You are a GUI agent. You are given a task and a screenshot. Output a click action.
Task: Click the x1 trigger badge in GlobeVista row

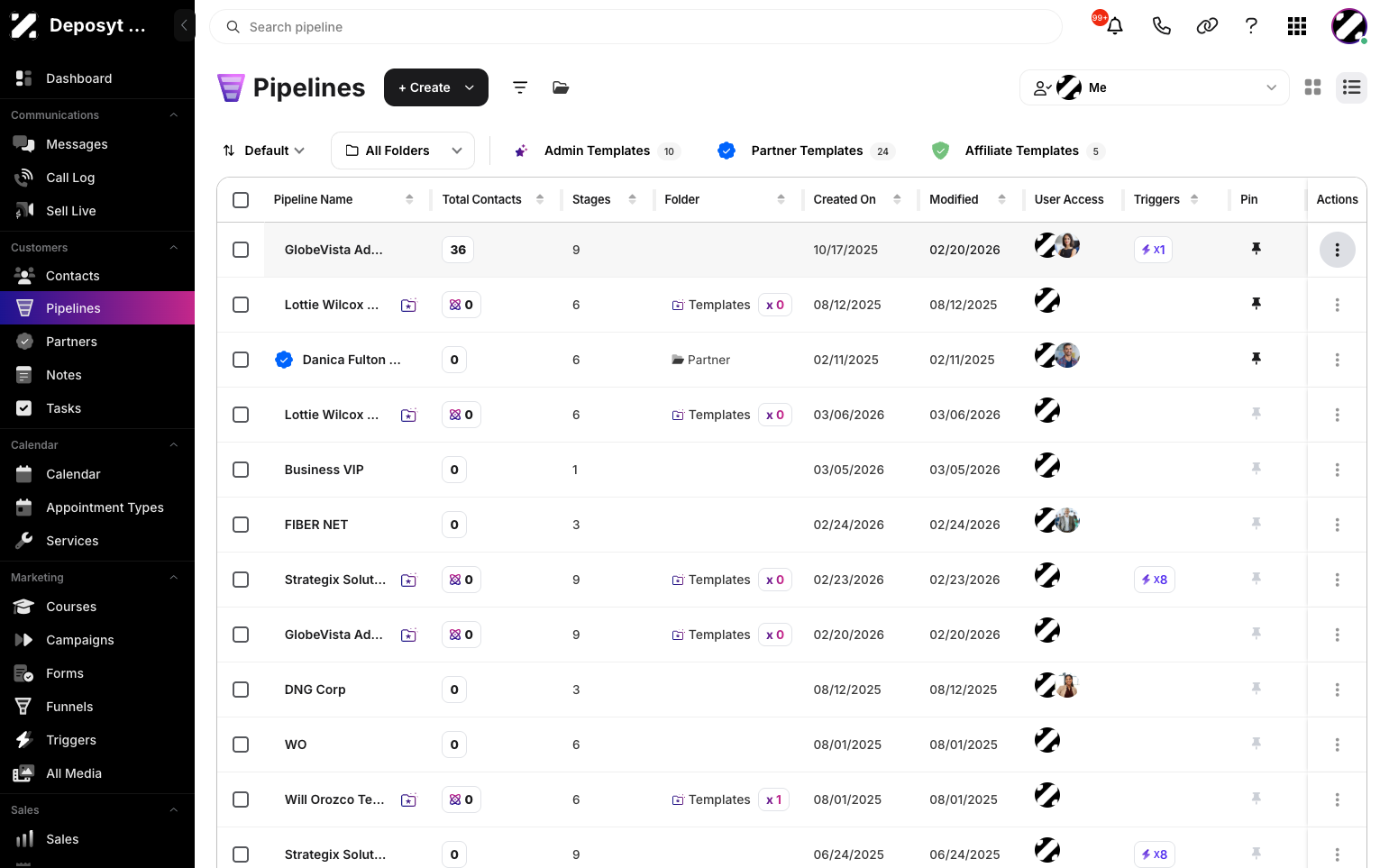[1153, 250]
